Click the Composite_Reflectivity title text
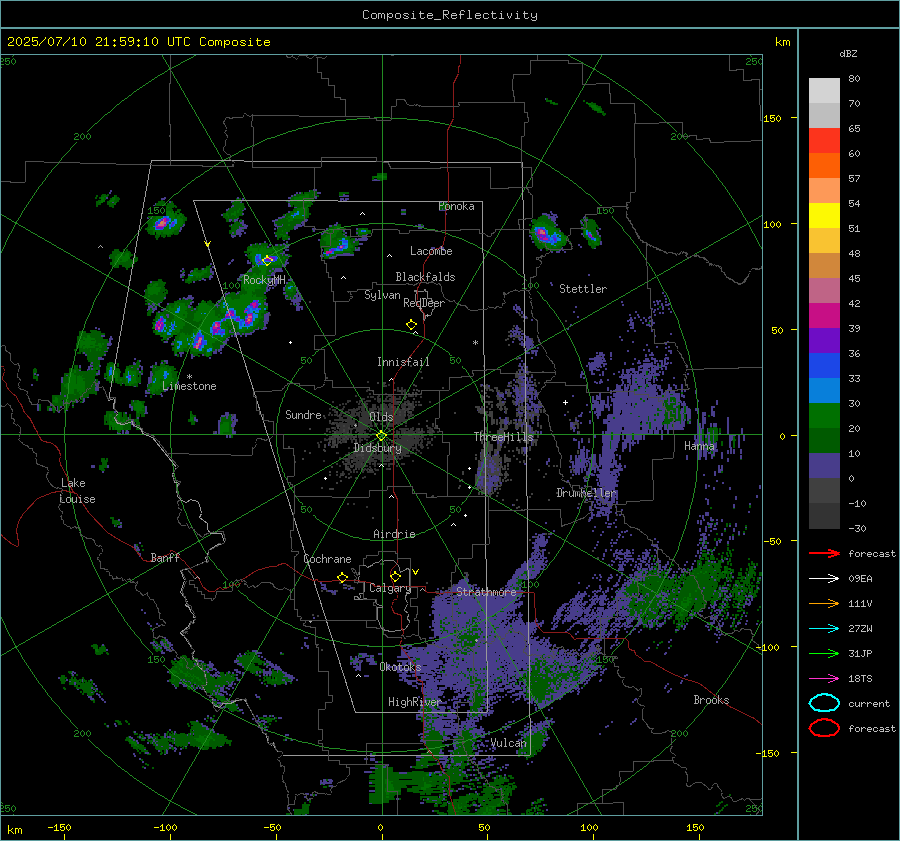The image size is (900, 841). click(x=450, y=15)
